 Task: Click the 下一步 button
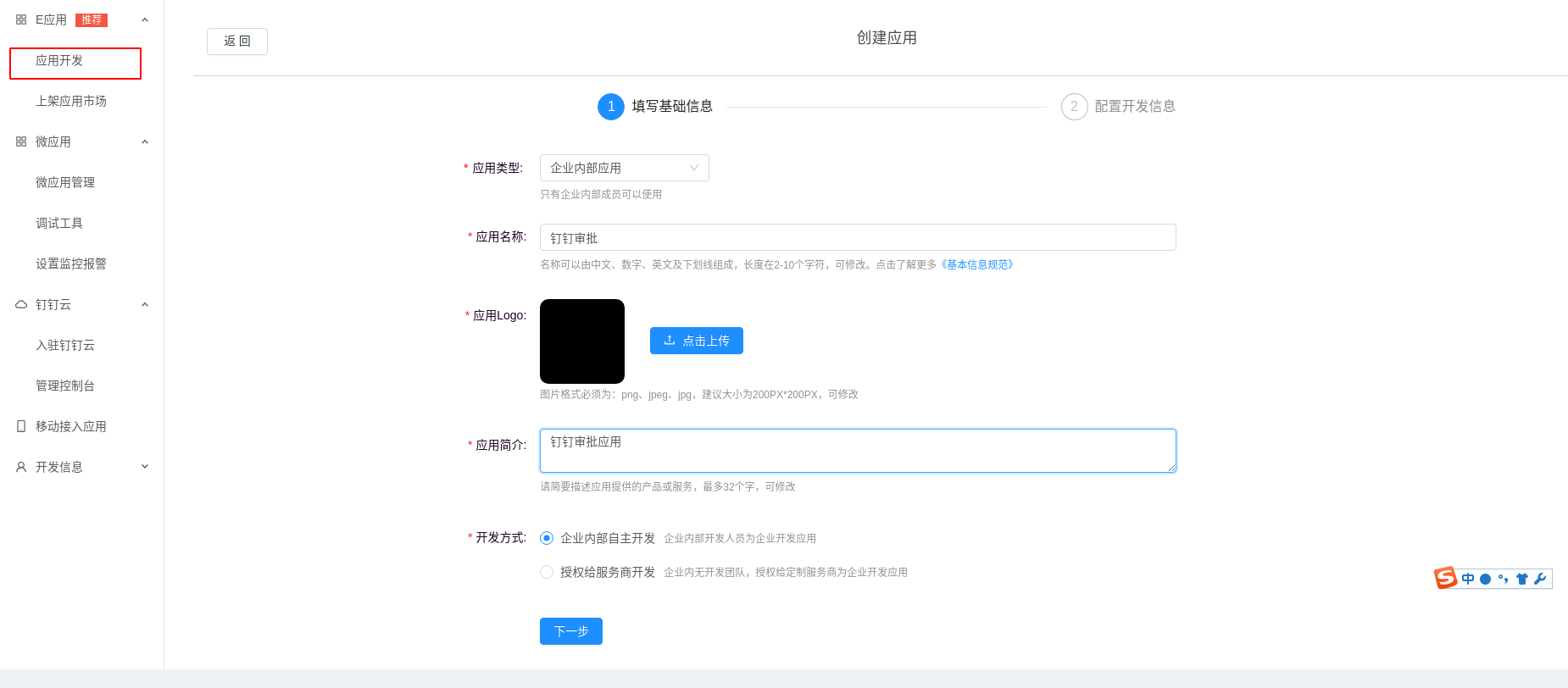(x=571, y=631)
